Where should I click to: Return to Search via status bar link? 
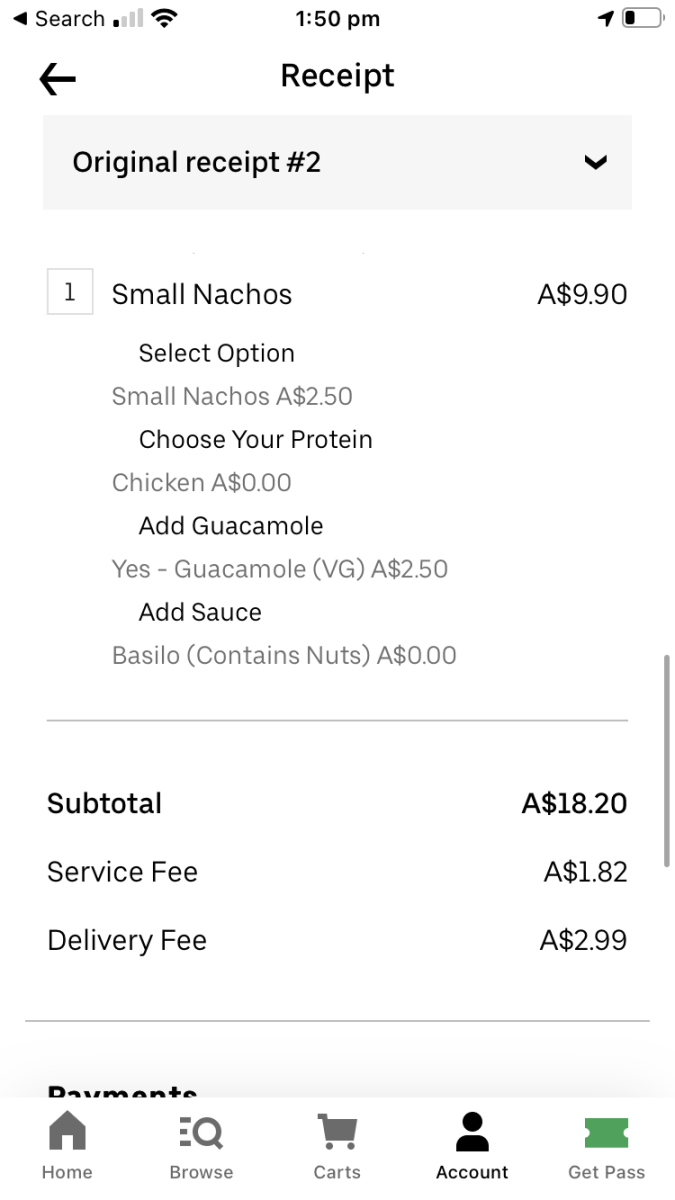60,19
